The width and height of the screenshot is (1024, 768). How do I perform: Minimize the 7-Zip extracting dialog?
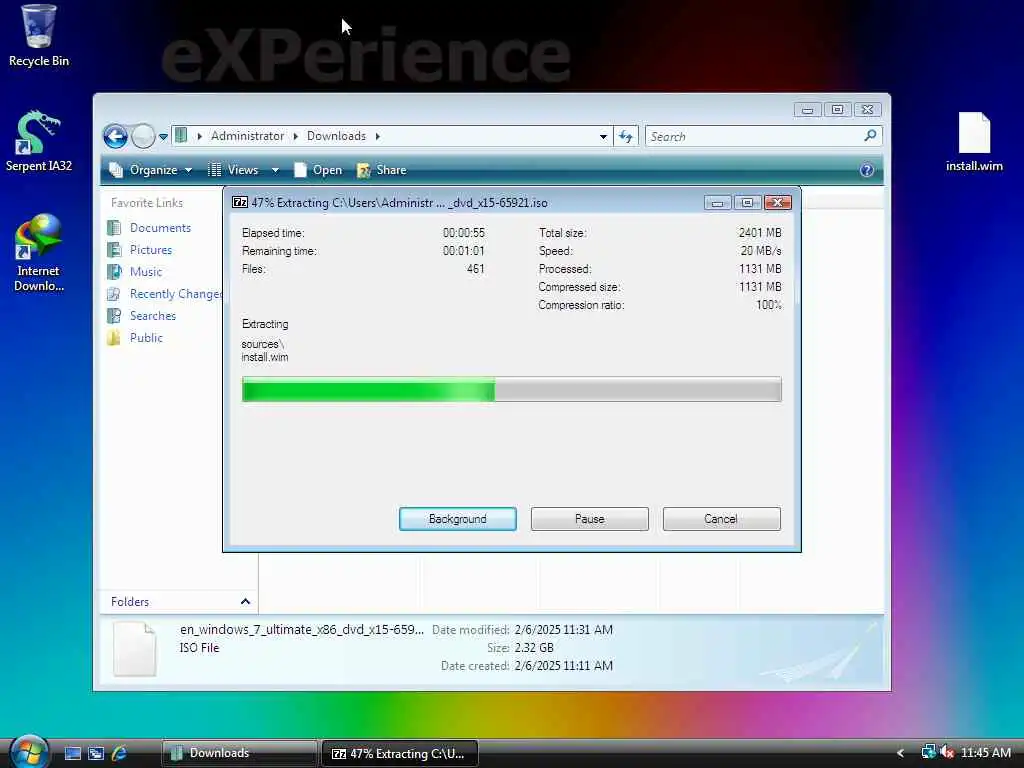[x=717, y=202]
